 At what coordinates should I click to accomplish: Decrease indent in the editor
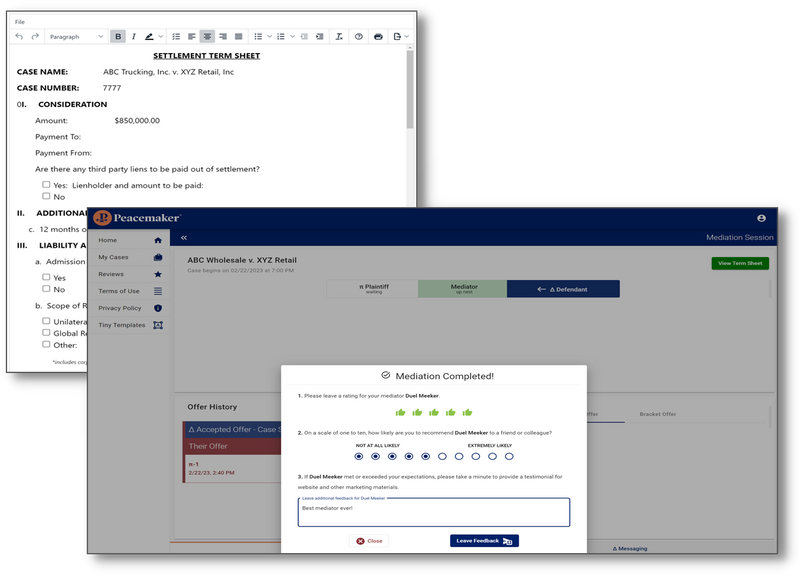(304, 36)
